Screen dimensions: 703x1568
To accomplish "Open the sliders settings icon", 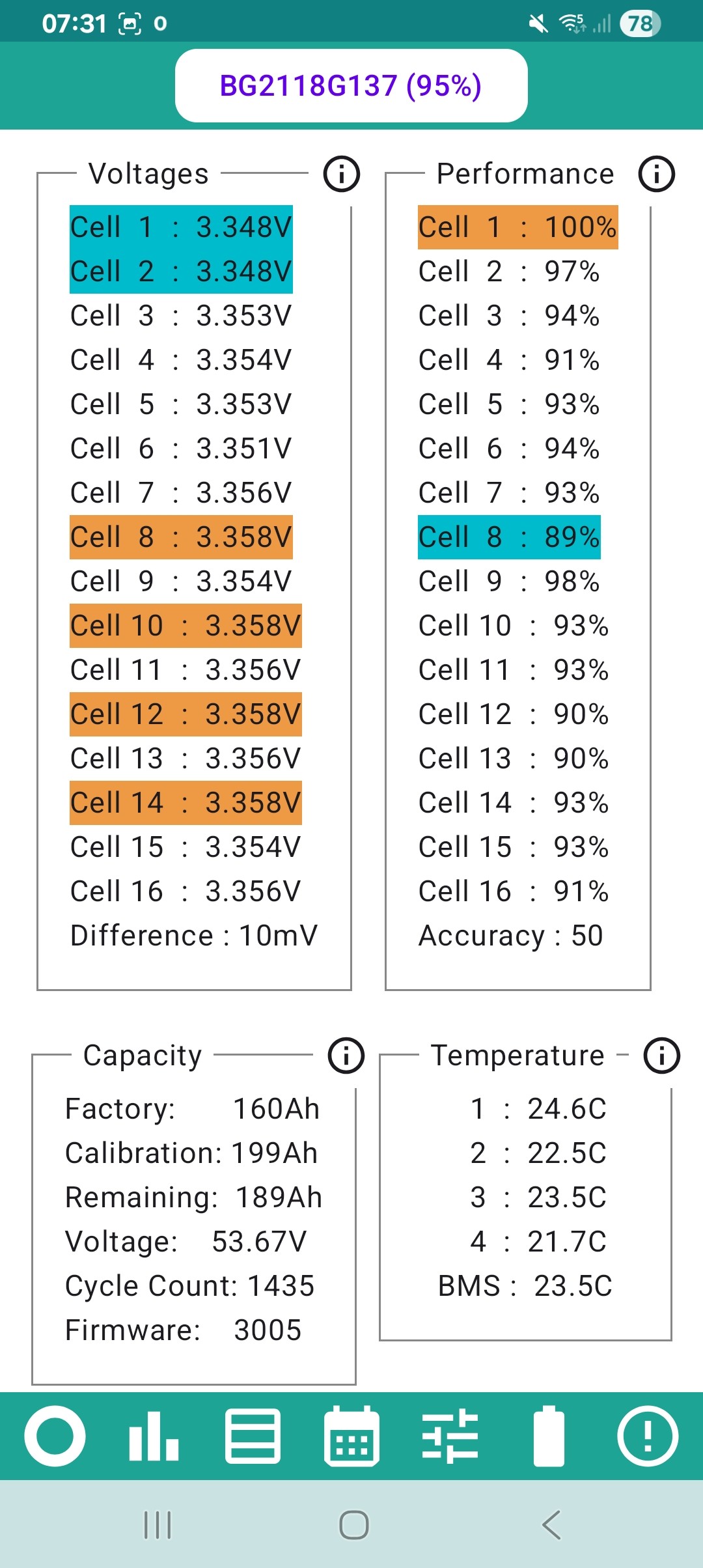I will click(450, 1436).
